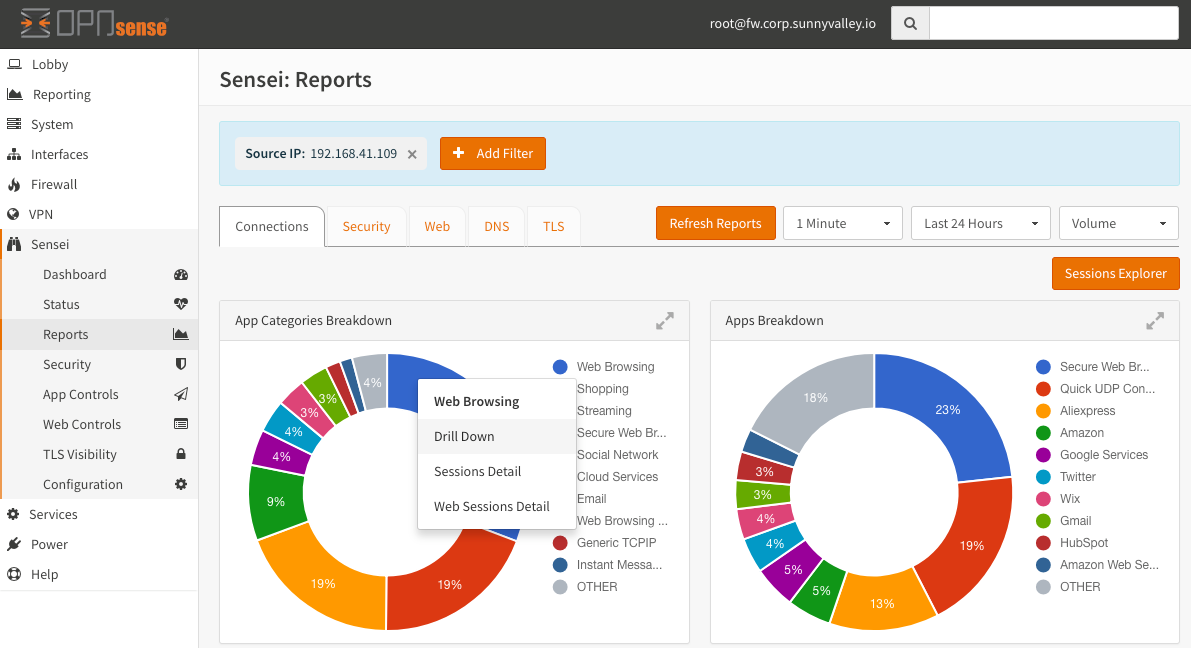Open the Volume metric dropdown
1191x648 pixels.
1118,223
